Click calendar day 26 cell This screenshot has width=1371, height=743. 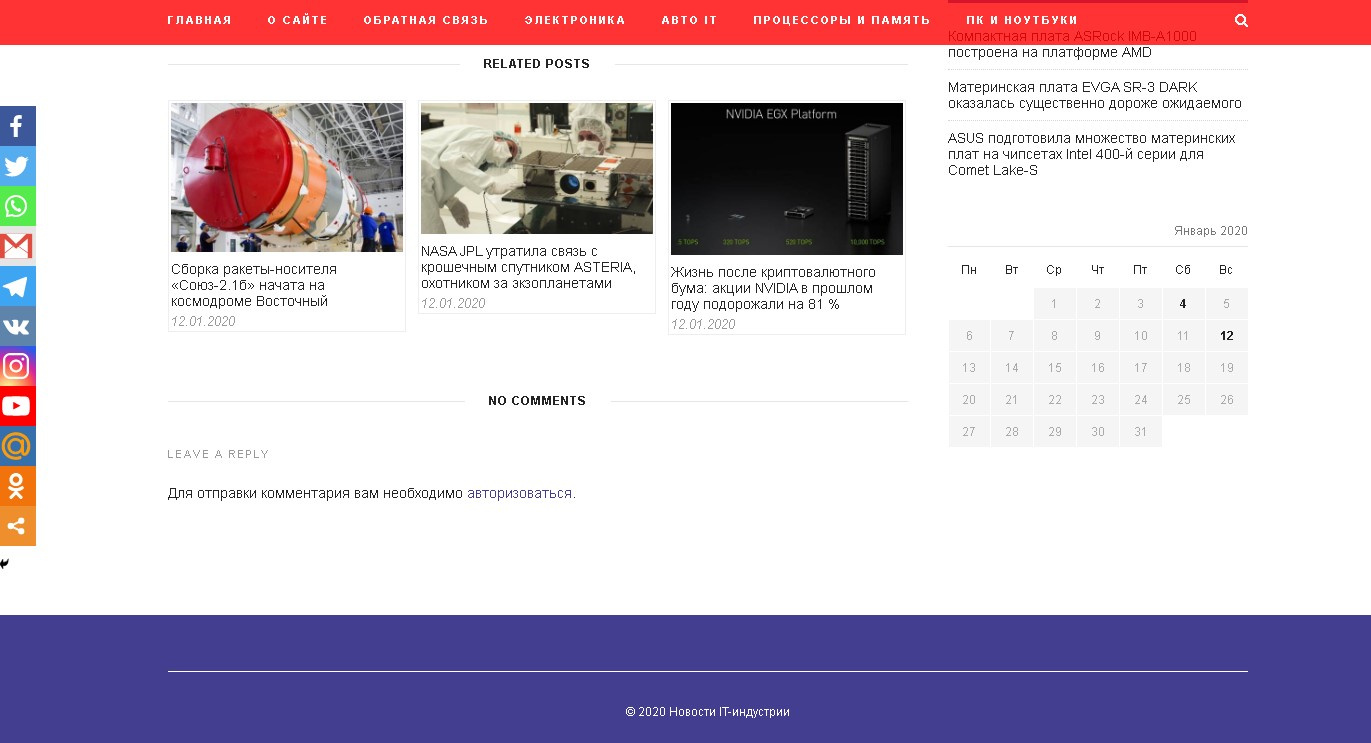coord(1227,400)
